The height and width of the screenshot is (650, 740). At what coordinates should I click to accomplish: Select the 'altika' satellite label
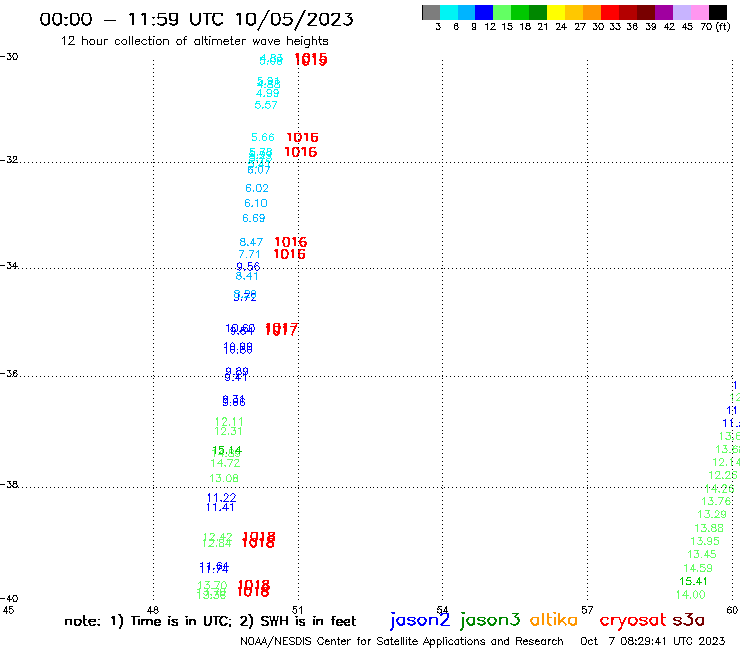(x=554, y=619)
